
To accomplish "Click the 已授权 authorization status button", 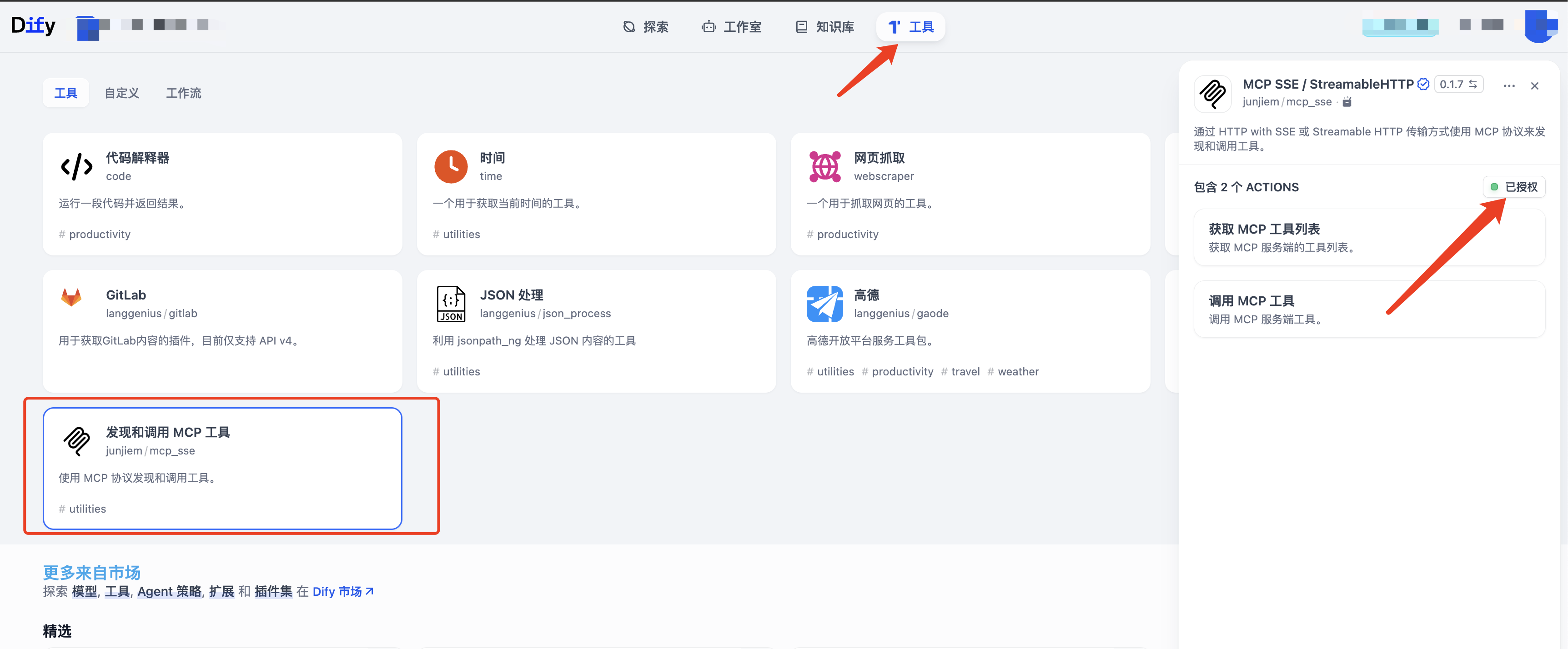I will coord(1514,187).
